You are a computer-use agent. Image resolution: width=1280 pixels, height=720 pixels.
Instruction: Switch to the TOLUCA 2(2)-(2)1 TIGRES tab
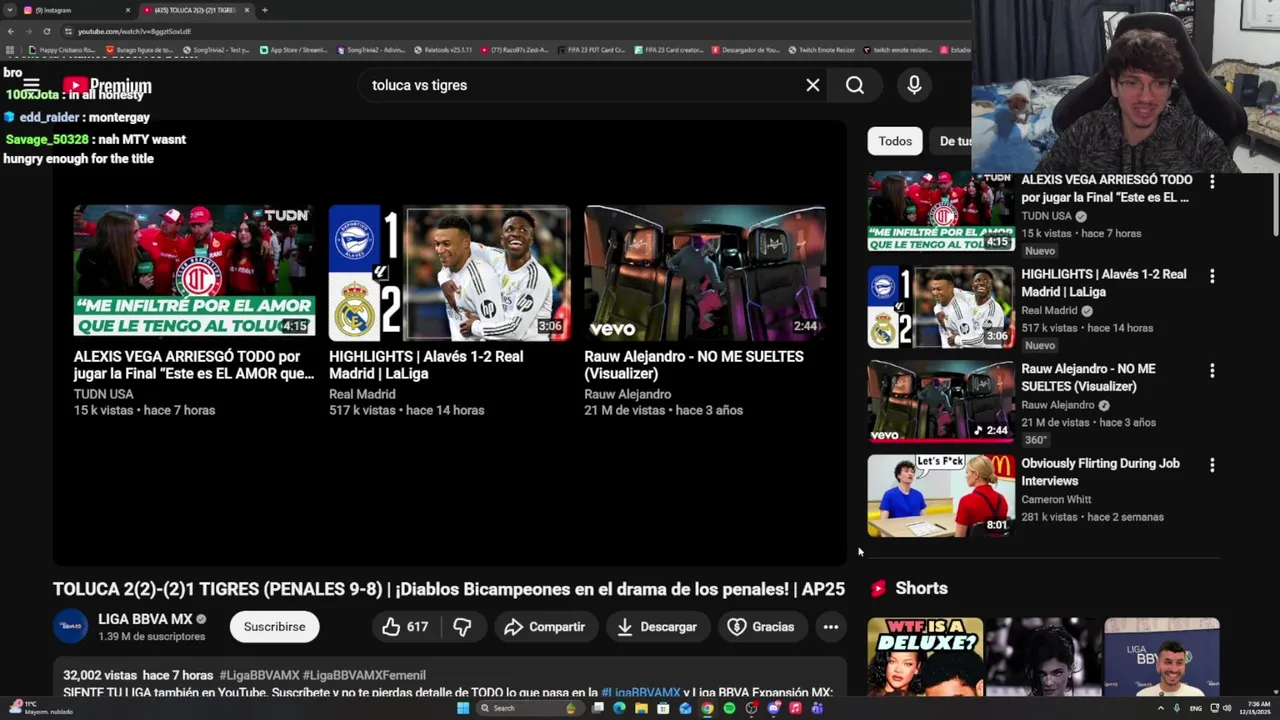pyautogui.click(x=195, y=10)
